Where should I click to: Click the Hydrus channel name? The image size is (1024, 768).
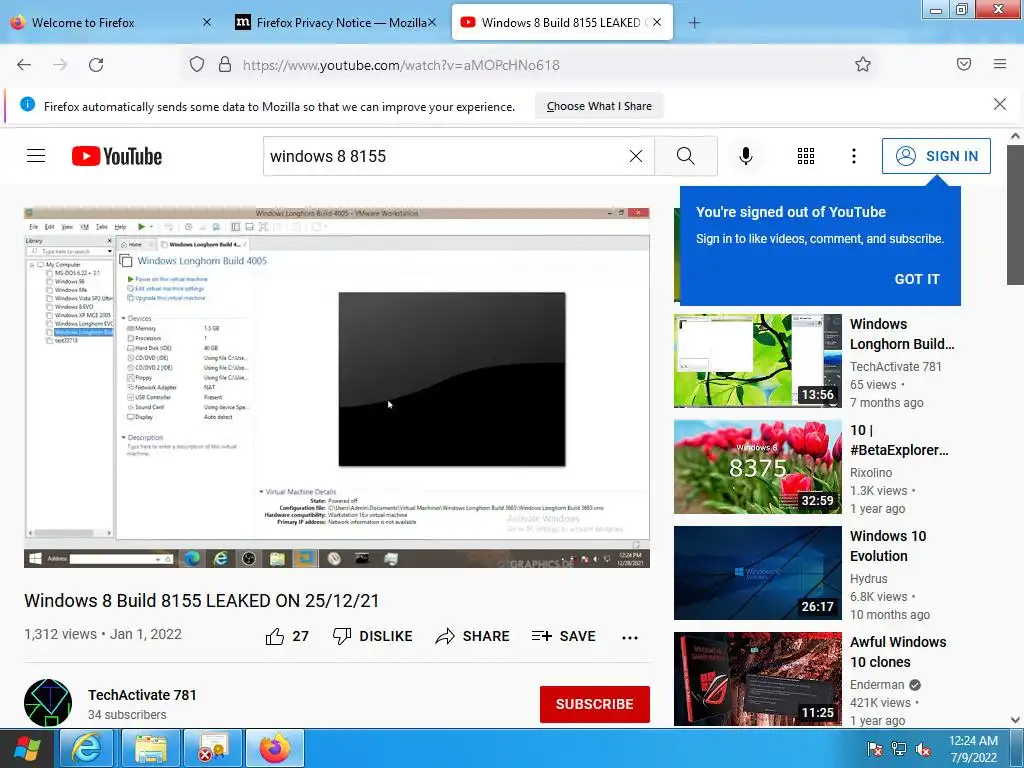[x=869, y=579]
